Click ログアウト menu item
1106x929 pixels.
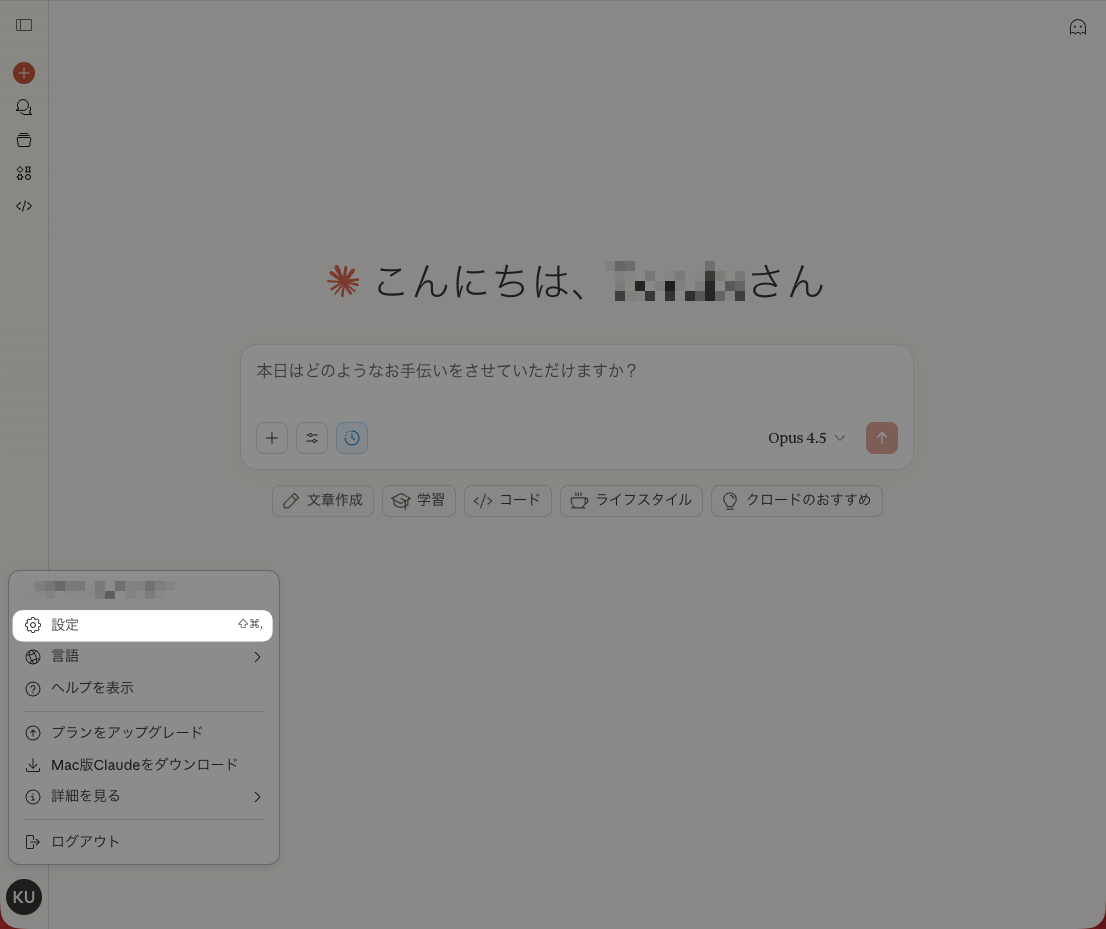pos(142,842)
